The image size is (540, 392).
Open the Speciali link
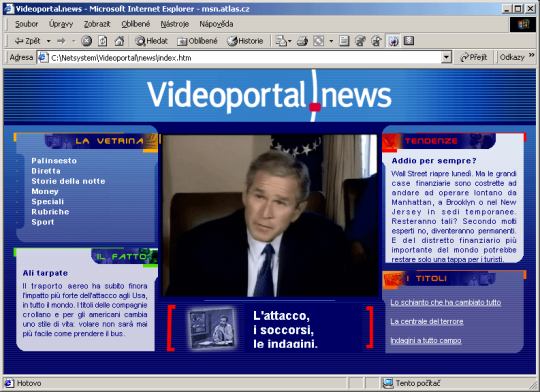pos(48,202)
